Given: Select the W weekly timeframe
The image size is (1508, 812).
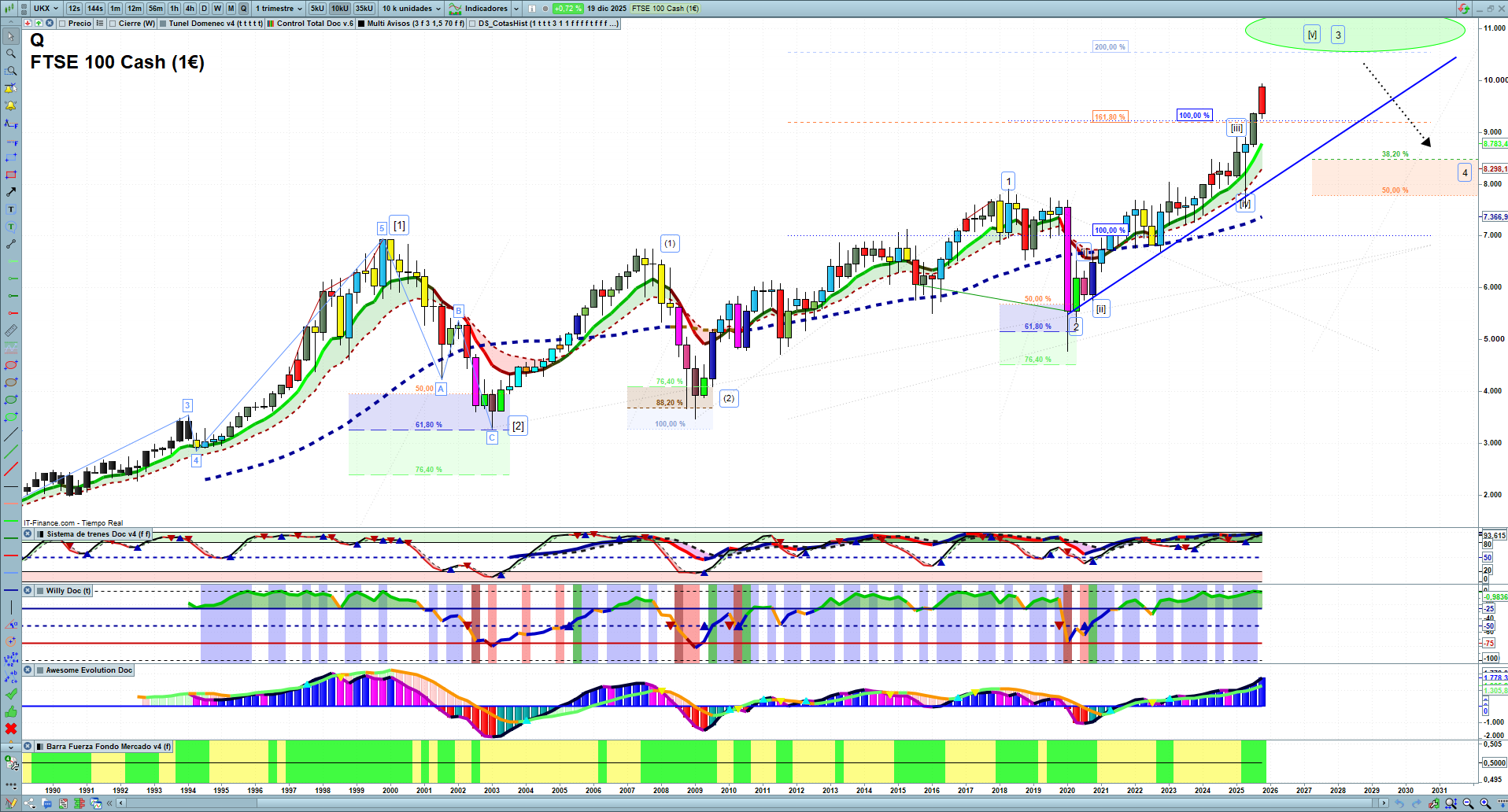Looking at the screenshot, I should click(x=218, y=9).
